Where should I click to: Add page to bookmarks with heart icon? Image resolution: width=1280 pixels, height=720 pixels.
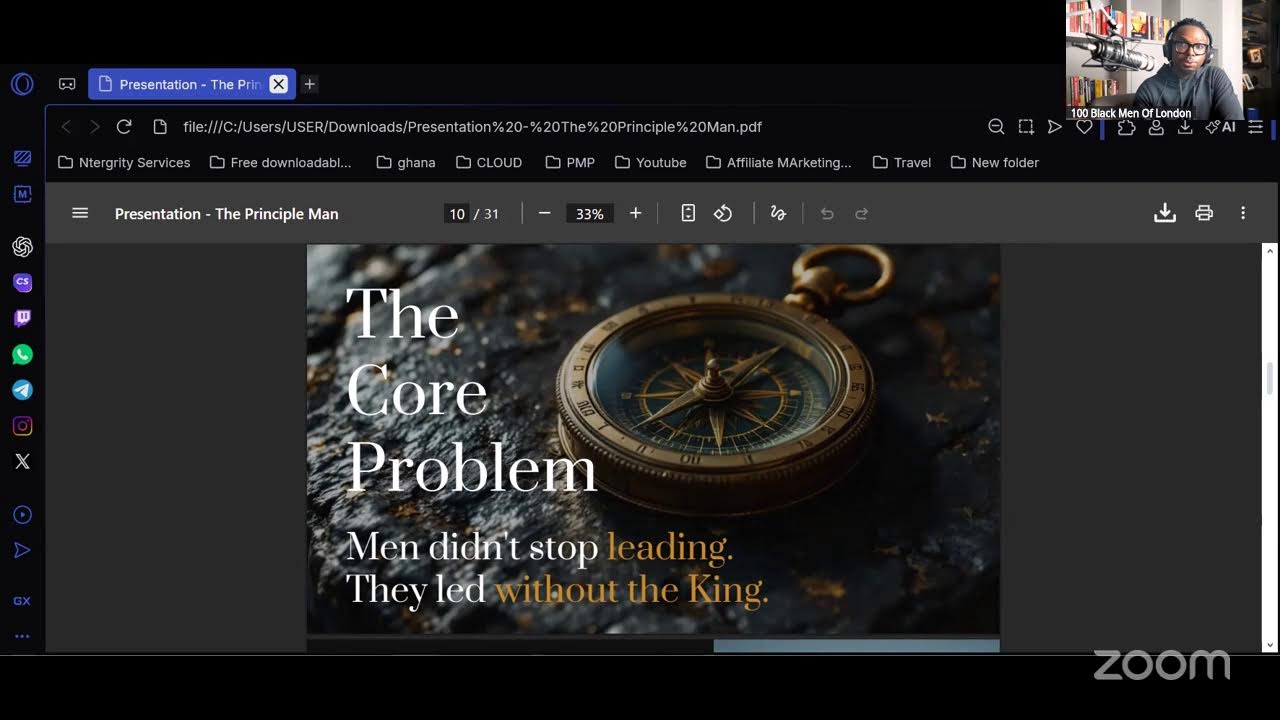pyautogui.click(x=1084, y=127)
